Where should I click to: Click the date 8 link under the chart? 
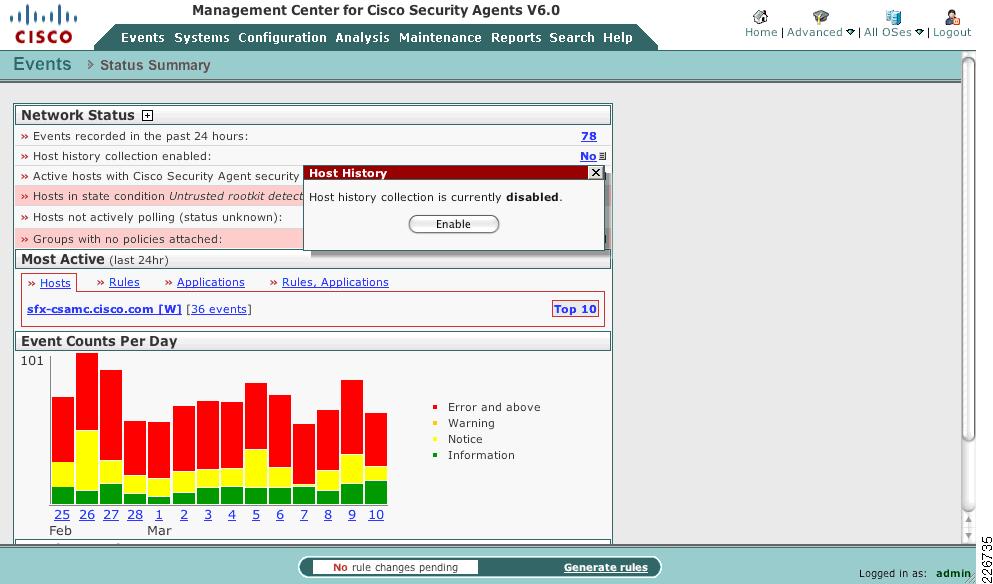click(x=328, y=515)
